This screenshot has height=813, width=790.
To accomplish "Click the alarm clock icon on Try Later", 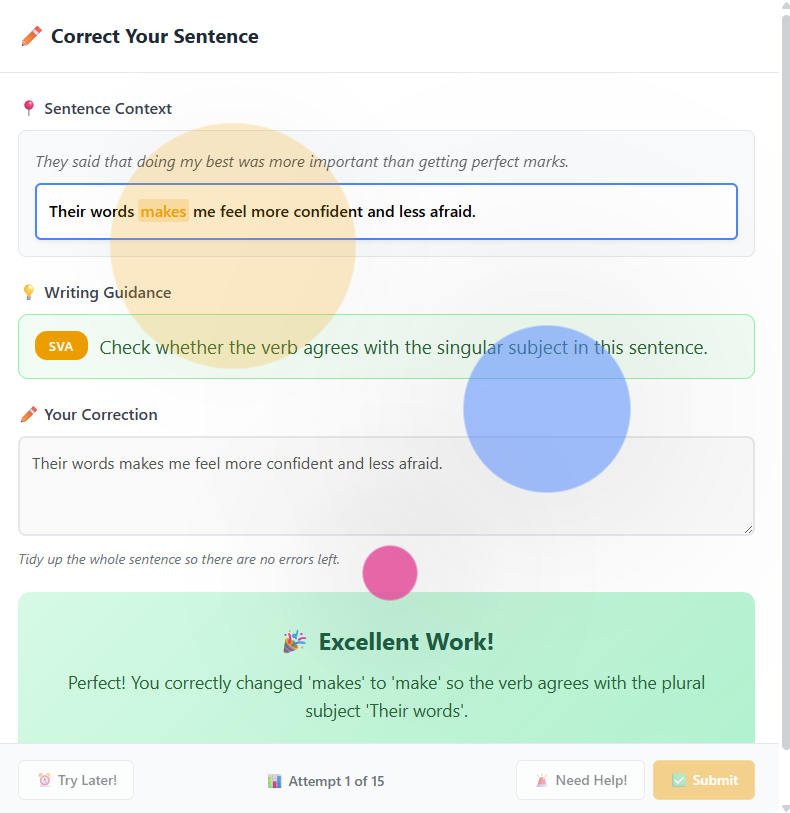I will coord(45,780).
